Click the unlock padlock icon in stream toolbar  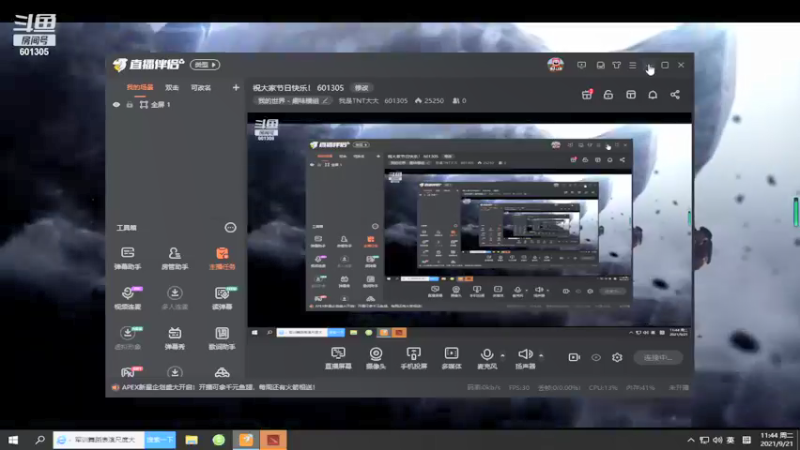[608, 95]
